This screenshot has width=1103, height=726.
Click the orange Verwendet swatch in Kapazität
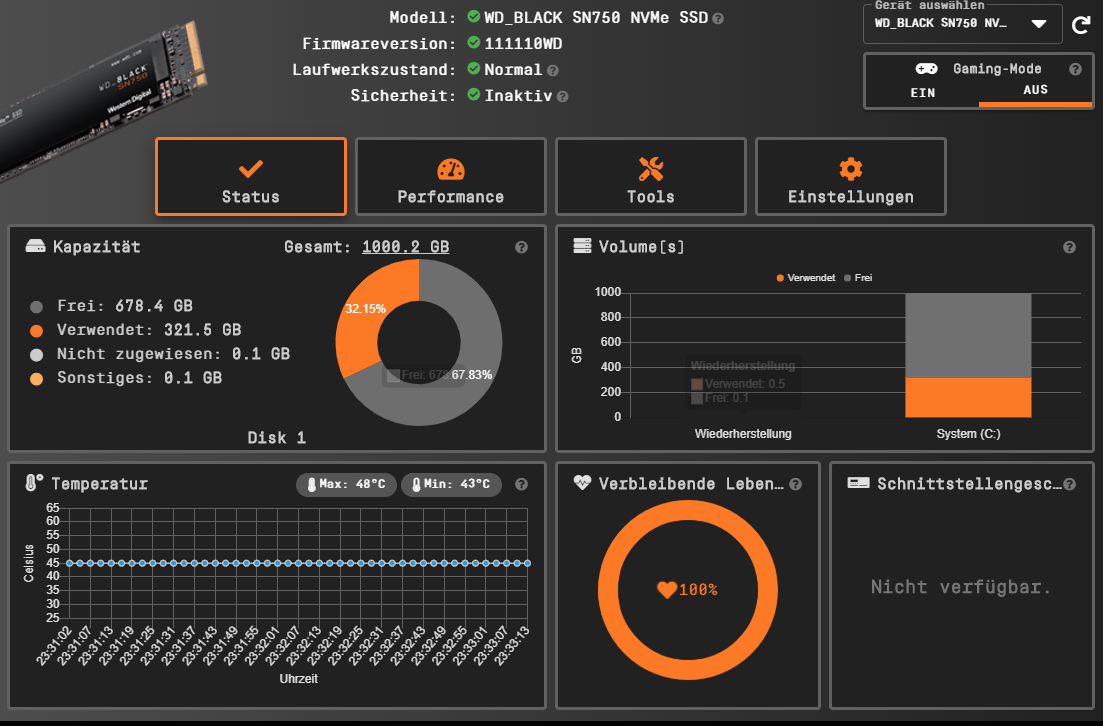37,331
